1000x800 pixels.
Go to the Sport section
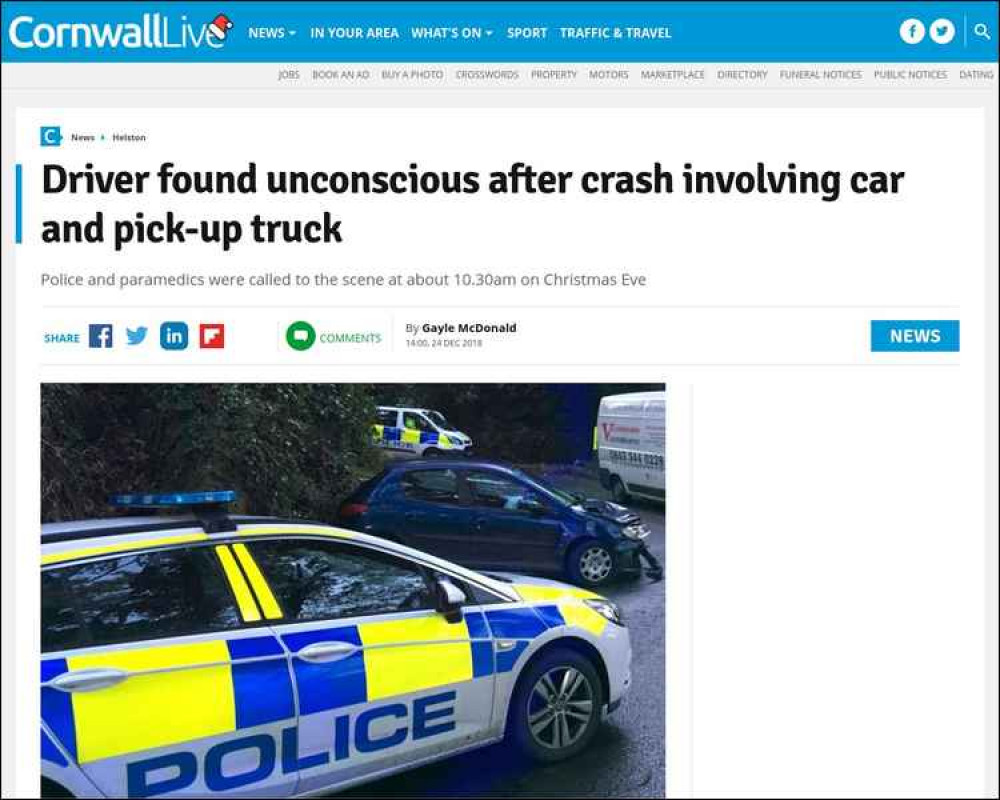(x=527, y=33)
